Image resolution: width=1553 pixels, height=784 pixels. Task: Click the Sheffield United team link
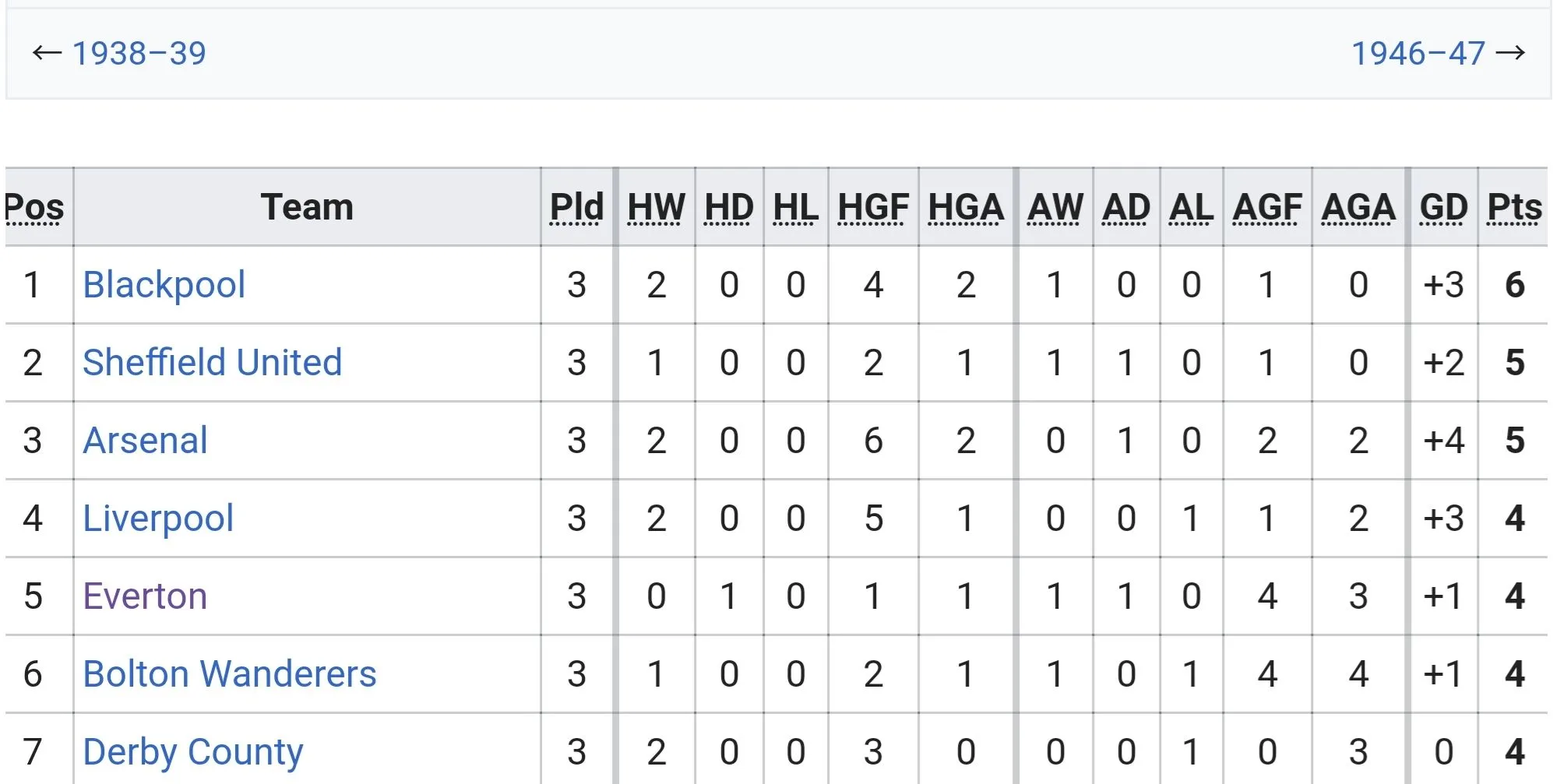coord(212,363)
